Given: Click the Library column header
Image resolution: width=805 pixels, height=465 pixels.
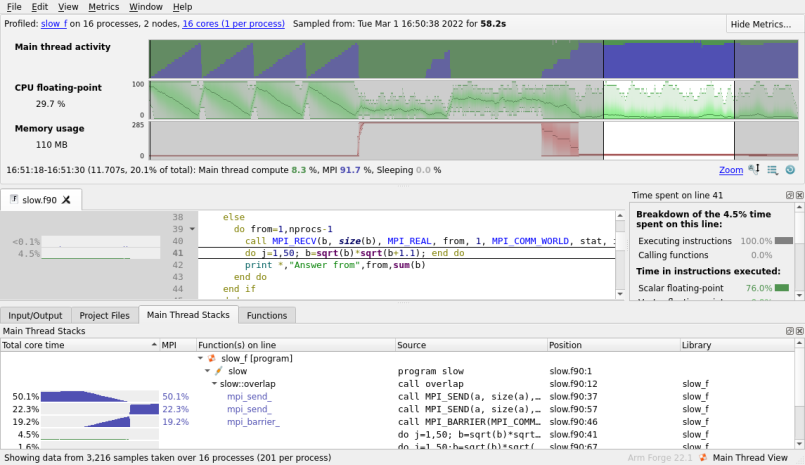Looking at the screenshot, I should pos(736,345).
